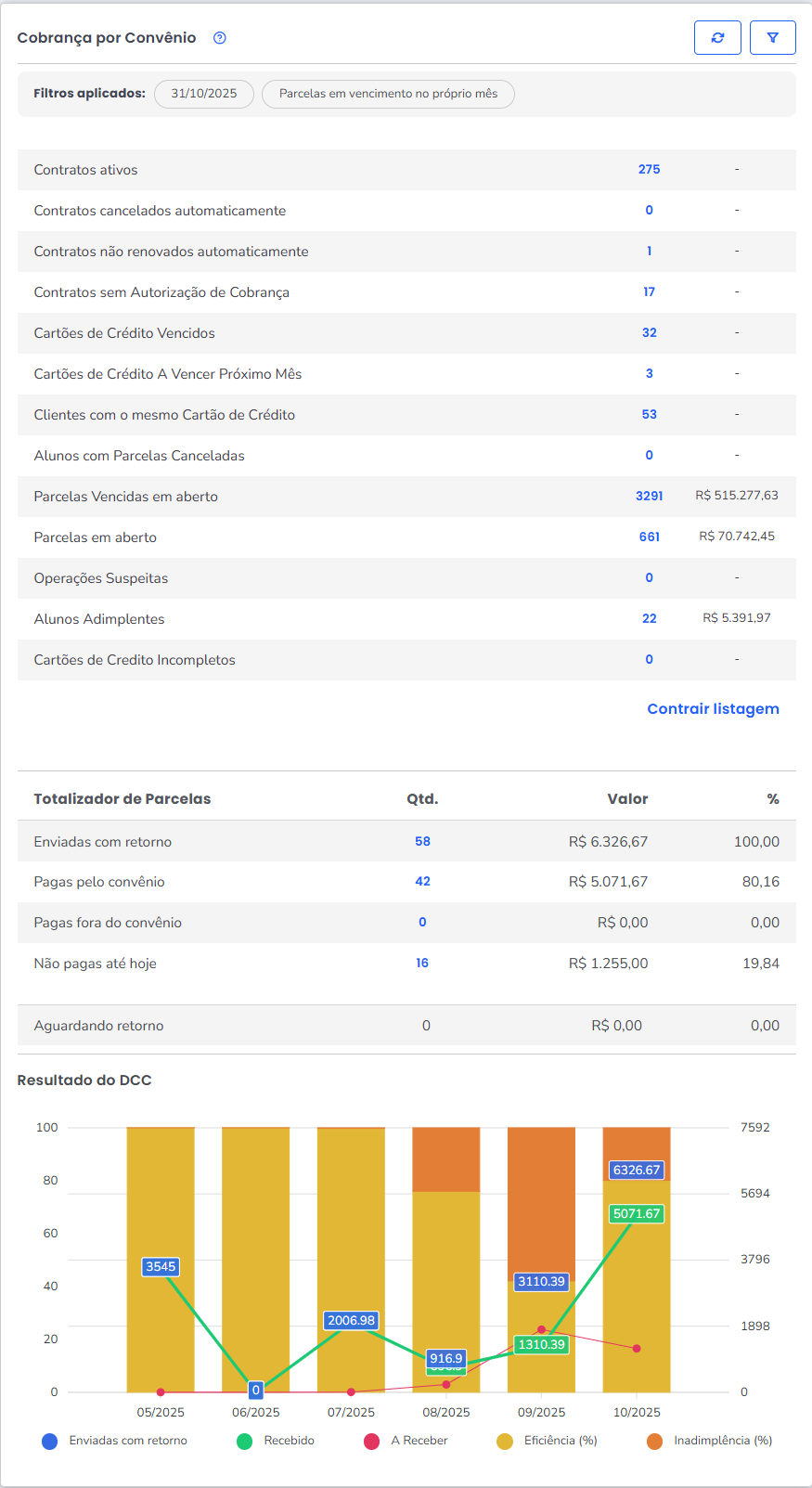Click the refresh icon button
This screenshot has height=1488, width=812.
coord(717,38)
